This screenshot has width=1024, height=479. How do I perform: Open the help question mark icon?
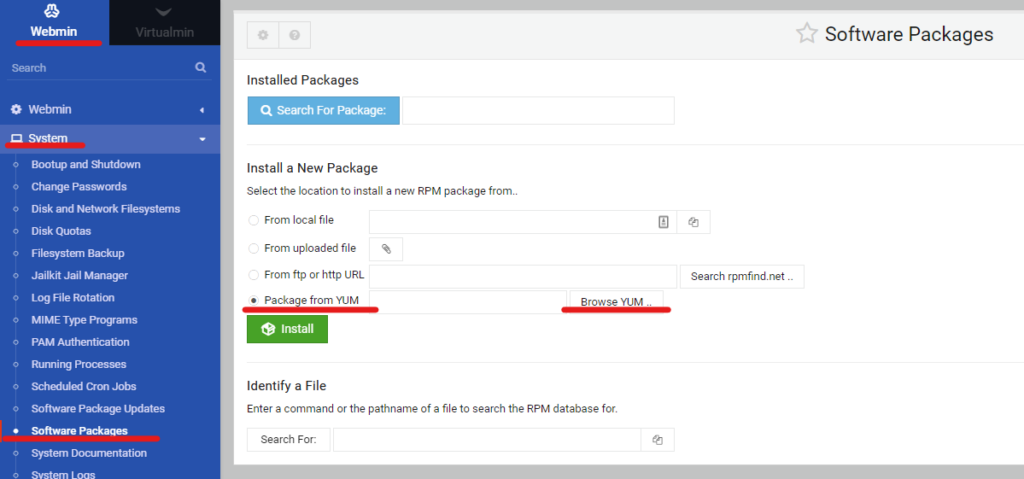click(295, 35)
